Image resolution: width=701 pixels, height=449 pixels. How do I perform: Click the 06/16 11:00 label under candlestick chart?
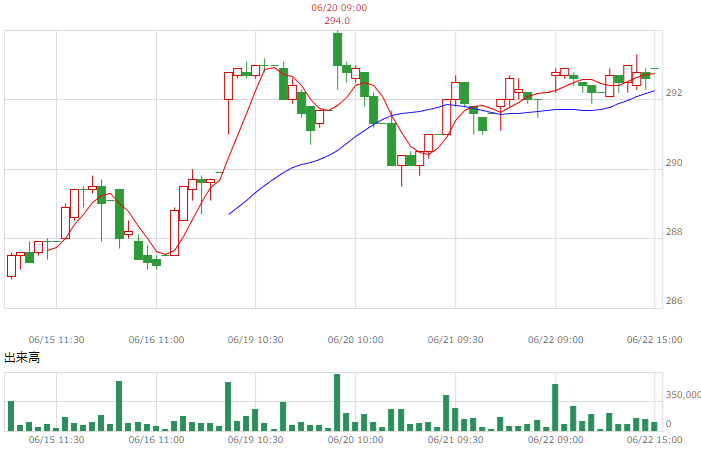(x=156, y=340)
